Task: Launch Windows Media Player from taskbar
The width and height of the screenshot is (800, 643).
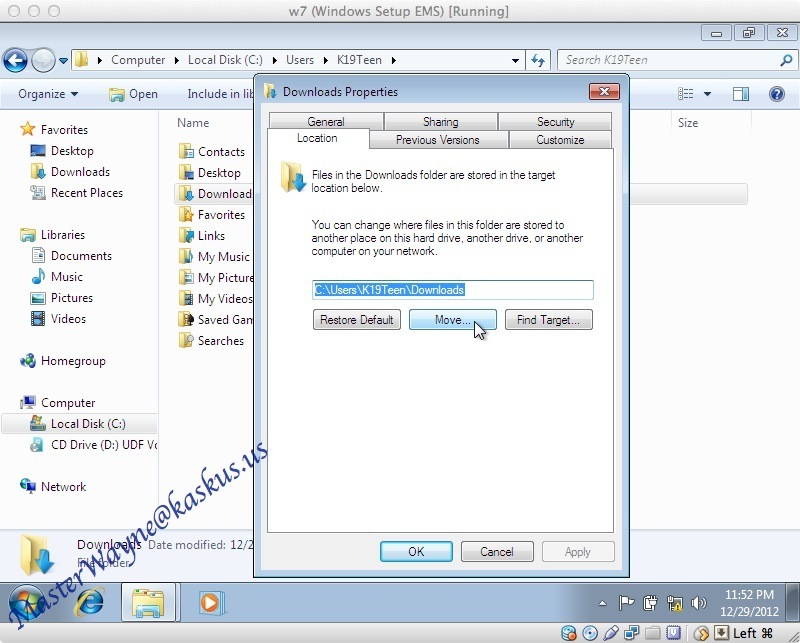Action: pyautogui.click(x=210, y=603)
